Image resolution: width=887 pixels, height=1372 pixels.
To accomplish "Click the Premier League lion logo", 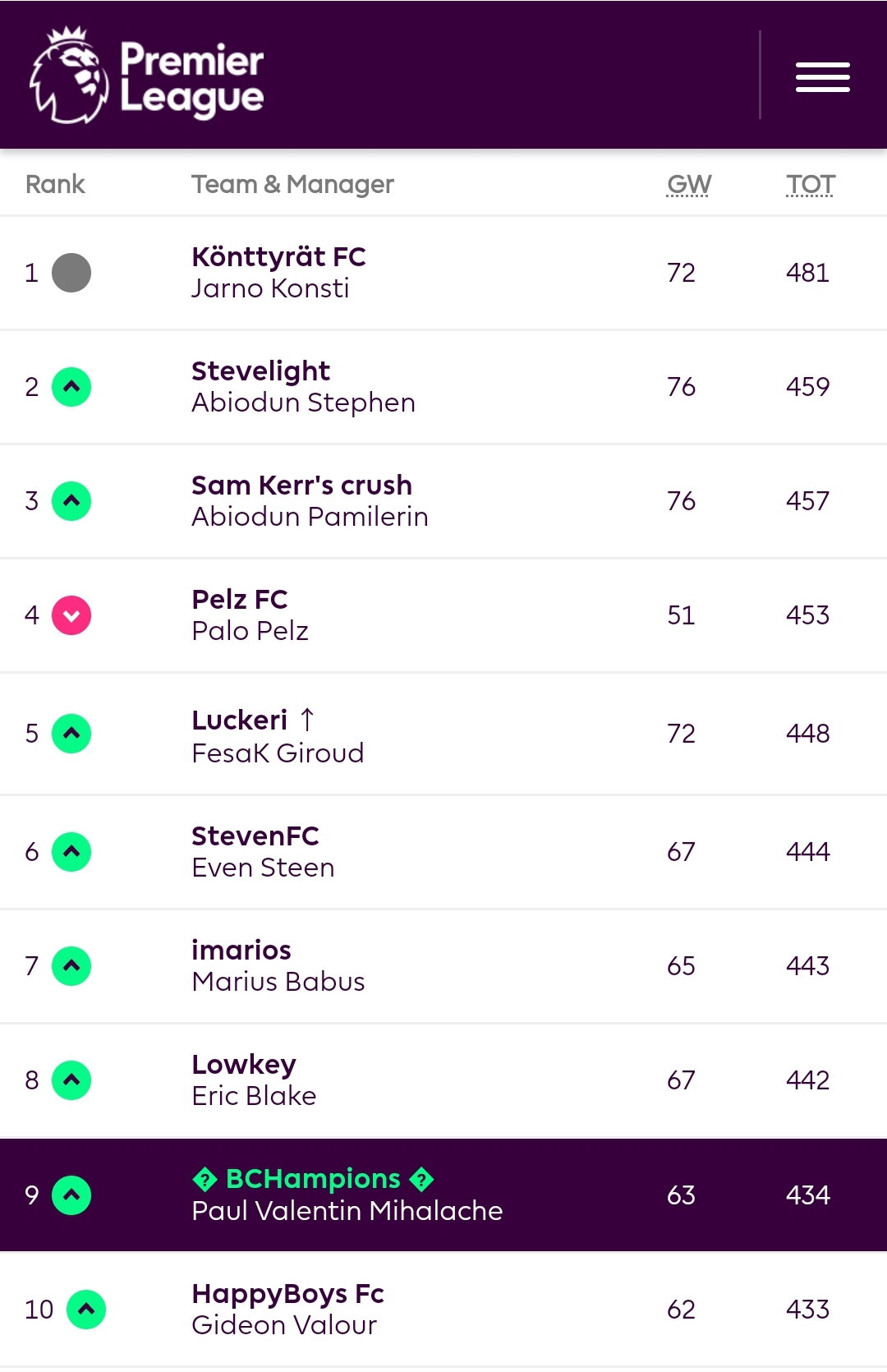I will coord(69,75).
